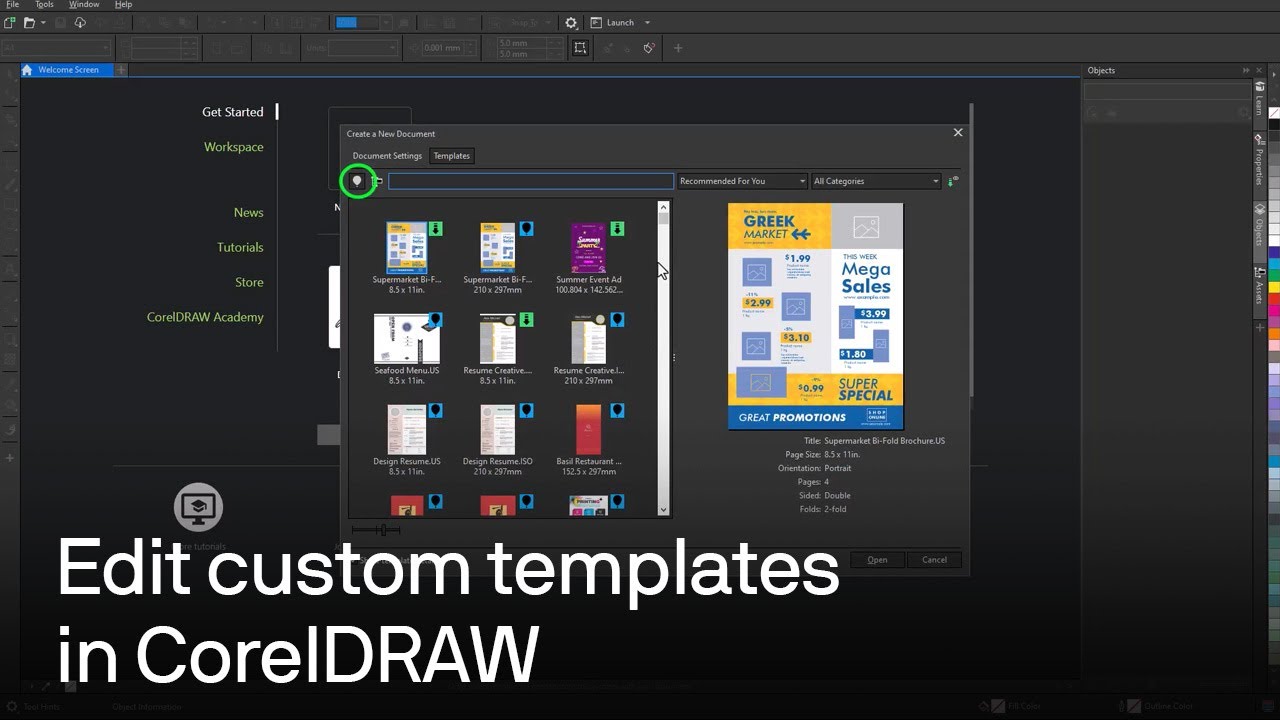Open the Store section link
Image resolution: width=1280 pixels, height=720 pixels.
(250, 282)
